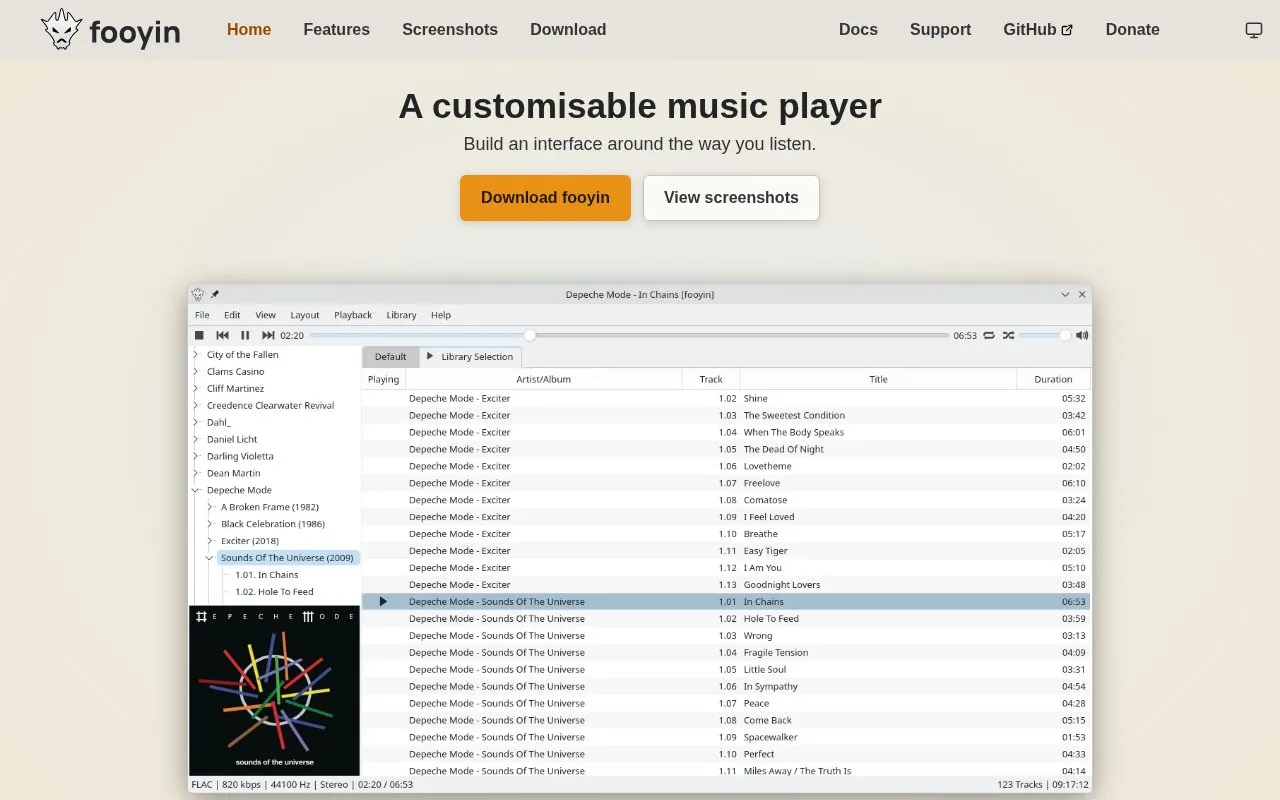Expand the A Broken Frame (1982) album

[210, 508]
